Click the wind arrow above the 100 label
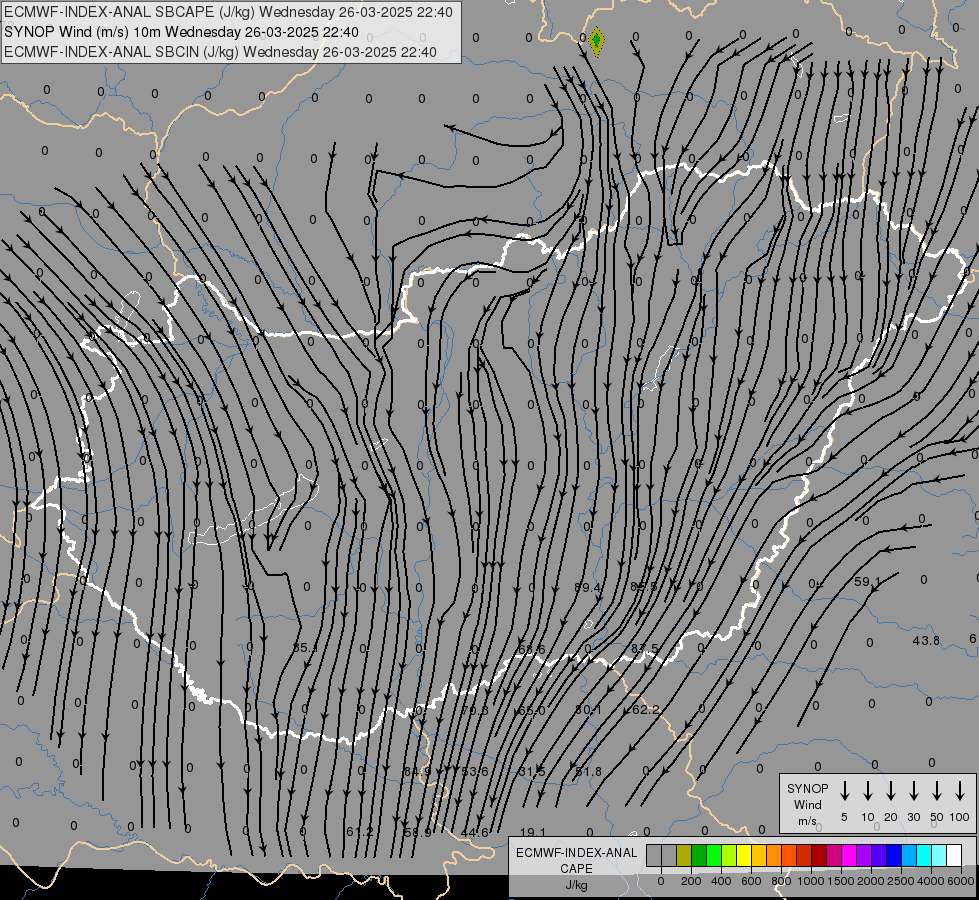This screenshot has height=900, width=979. coord(960,791)
